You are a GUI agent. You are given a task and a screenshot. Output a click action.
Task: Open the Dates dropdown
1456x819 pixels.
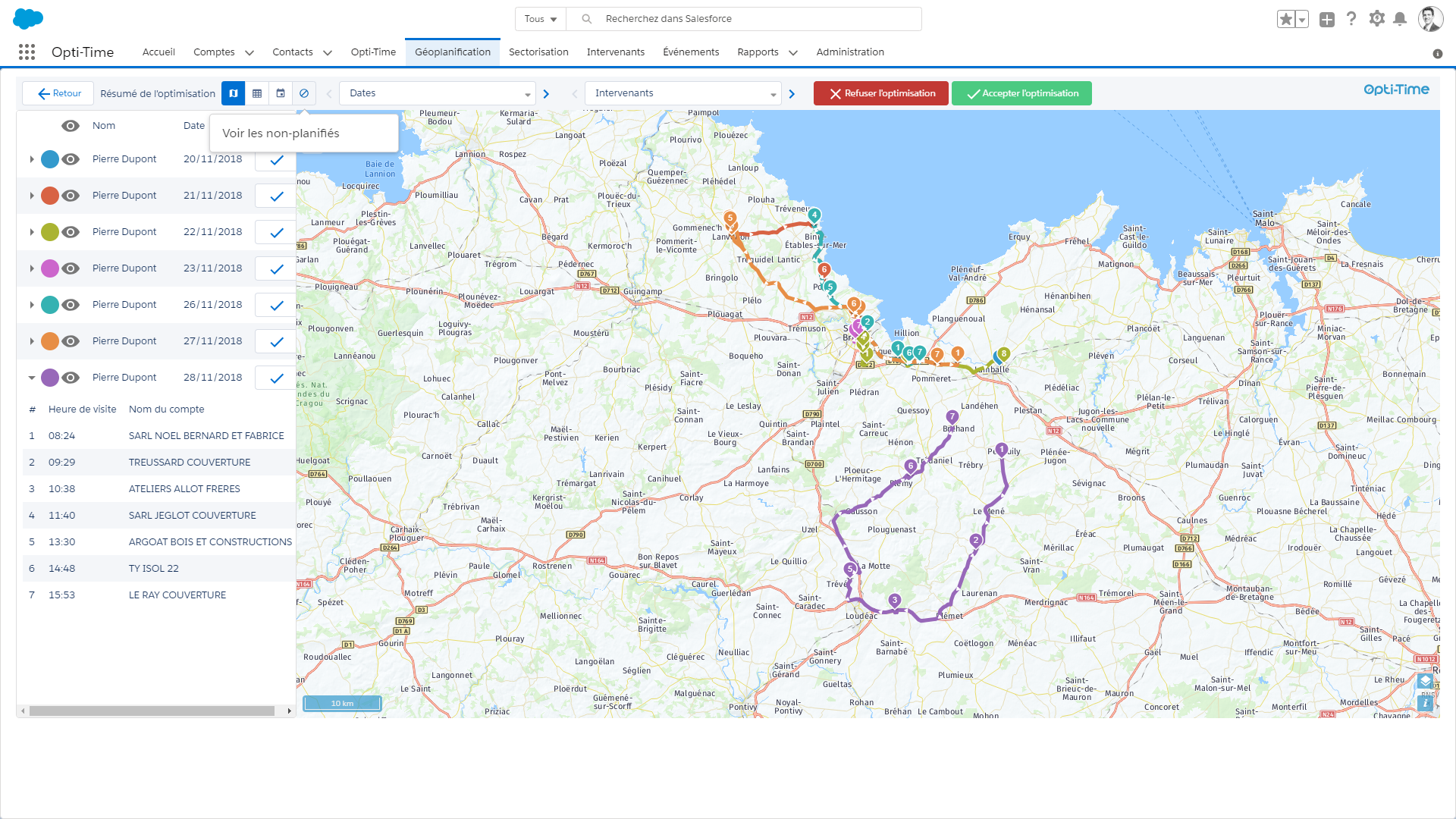(438, 93)
